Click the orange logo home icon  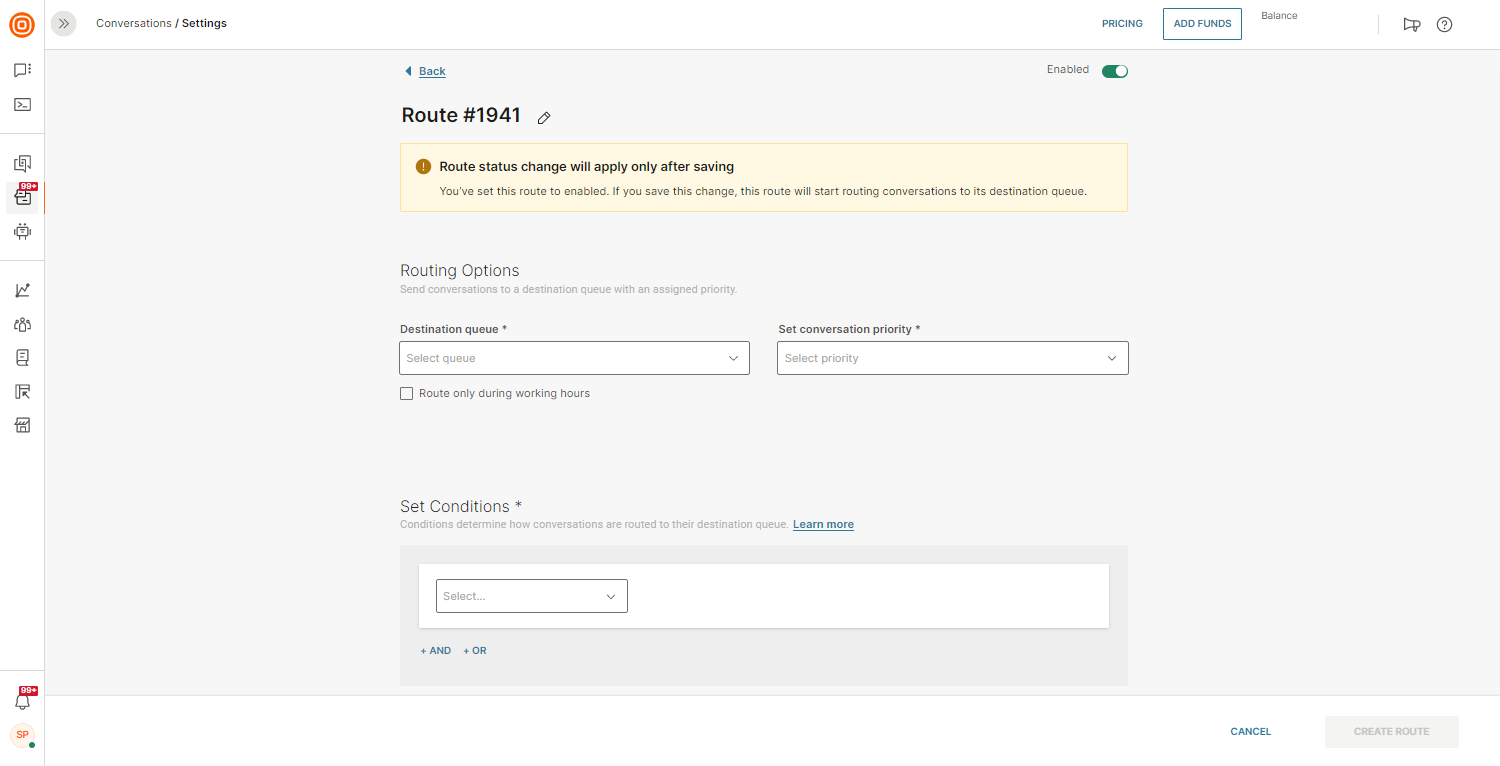22,24
